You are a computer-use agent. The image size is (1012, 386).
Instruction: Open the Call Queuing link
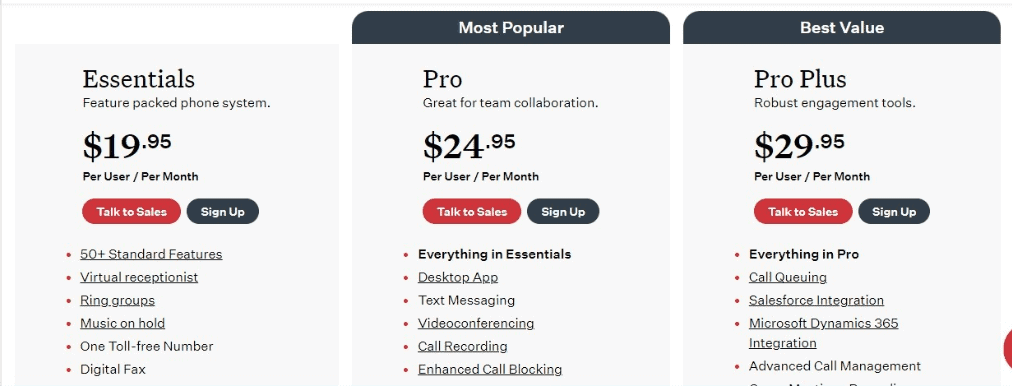pos(787,278)
